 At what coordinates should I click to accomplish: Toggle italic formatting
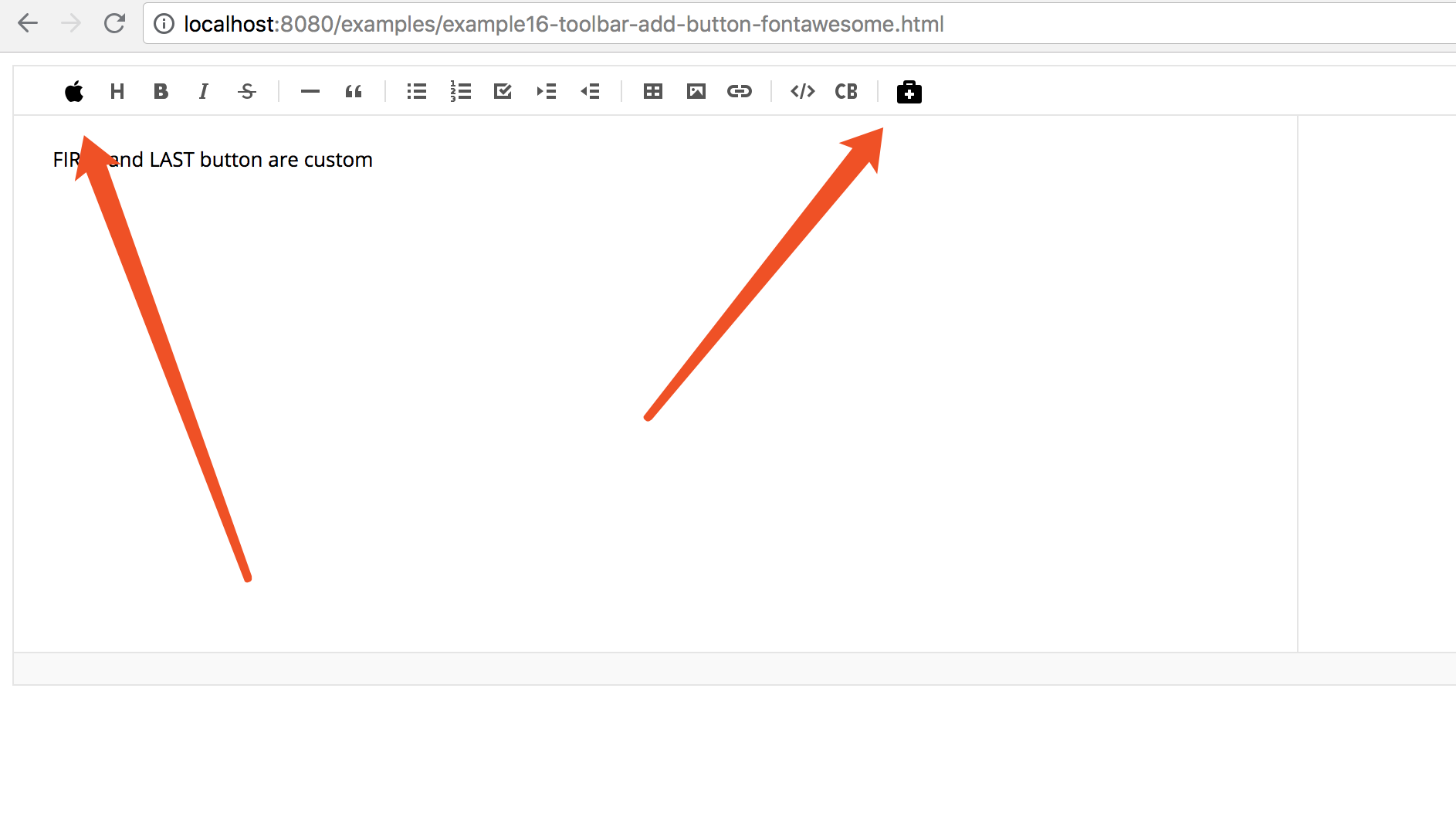[x=203, y=91]
